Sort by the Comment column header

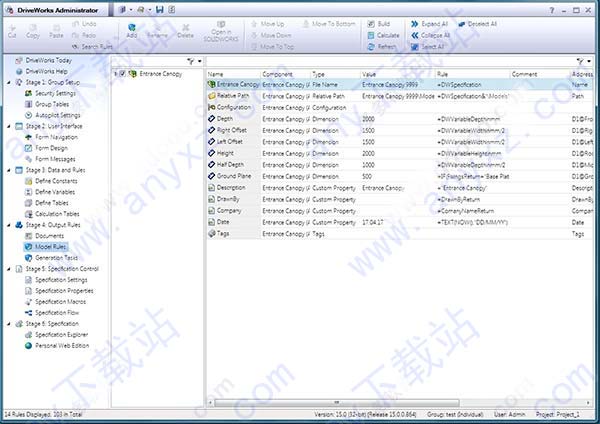[x=540, y=74]
